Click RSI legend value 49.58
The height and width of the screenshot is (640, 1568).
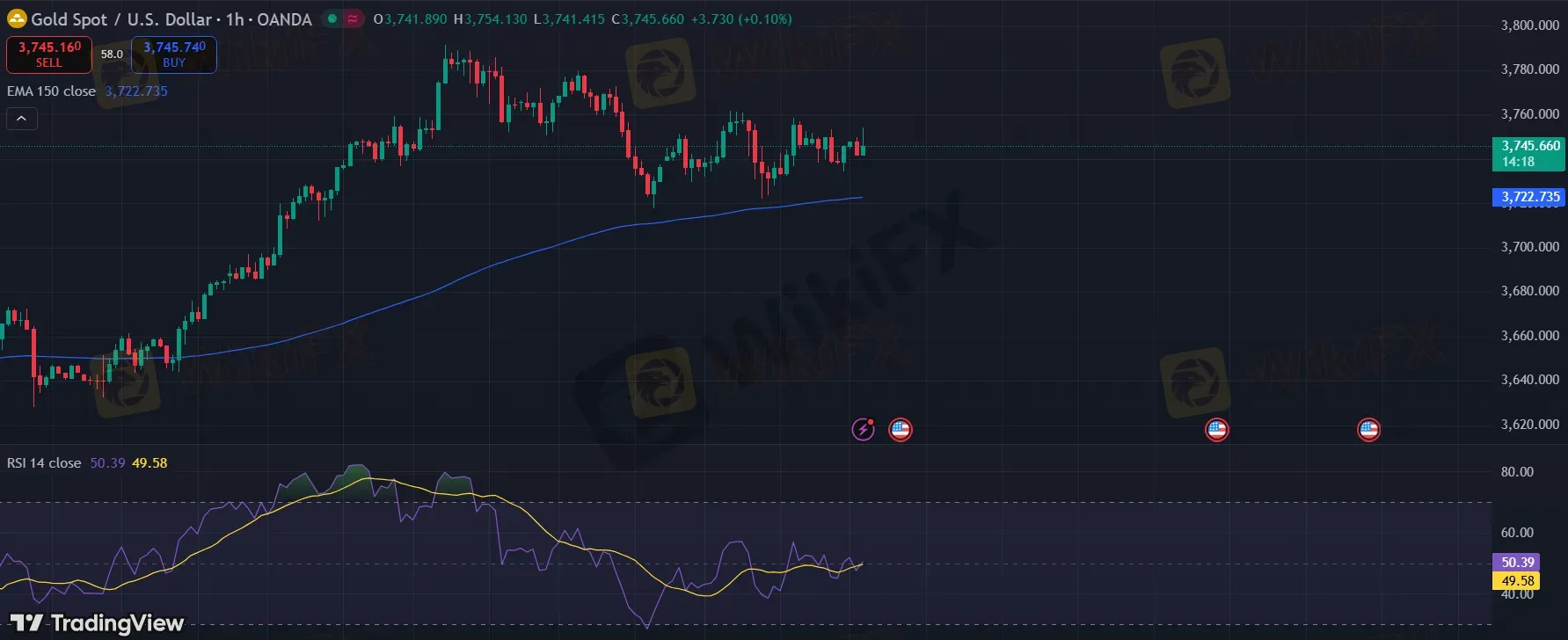pos(150,462)
